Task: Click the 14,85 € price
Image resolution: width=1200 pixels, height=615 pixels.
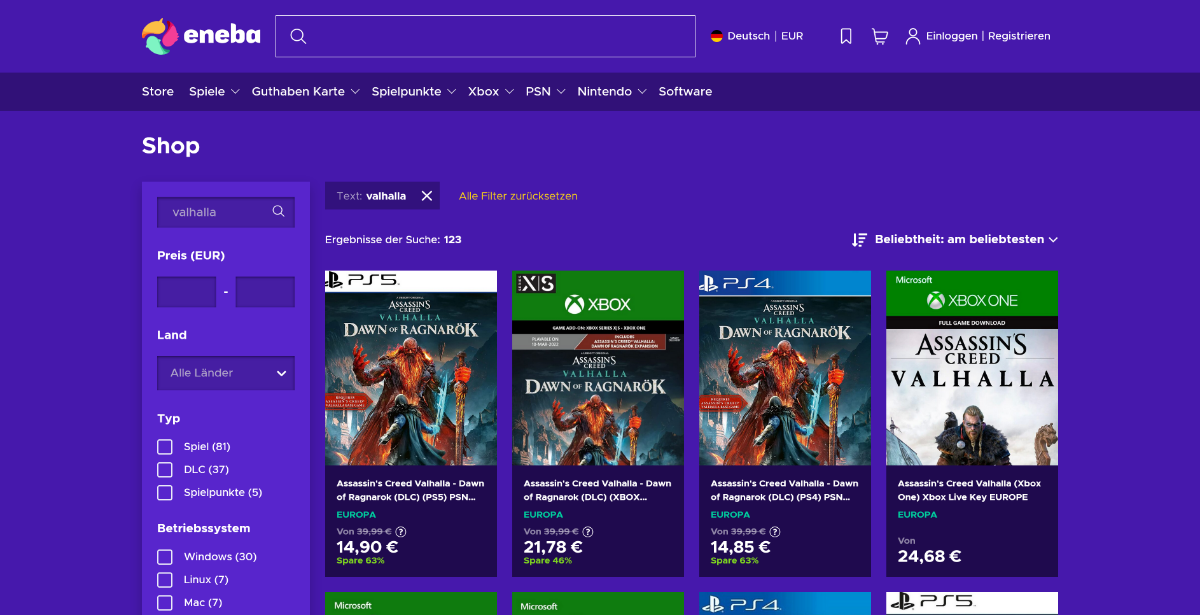Action: click(741, 547)
